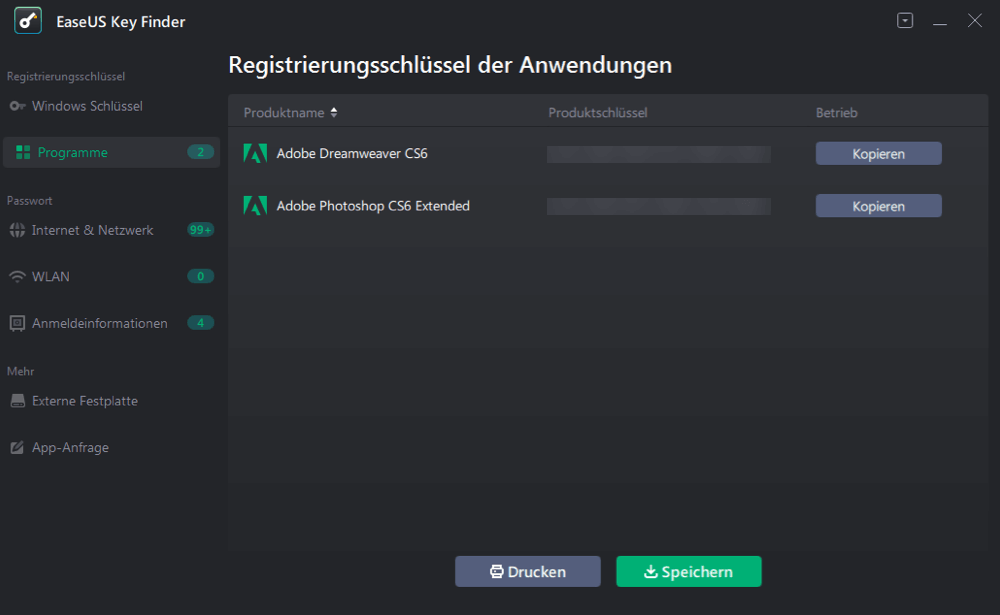Sort by Produktname using the sort arrows
1000x615 pixels.
click(x=334, y=112)
